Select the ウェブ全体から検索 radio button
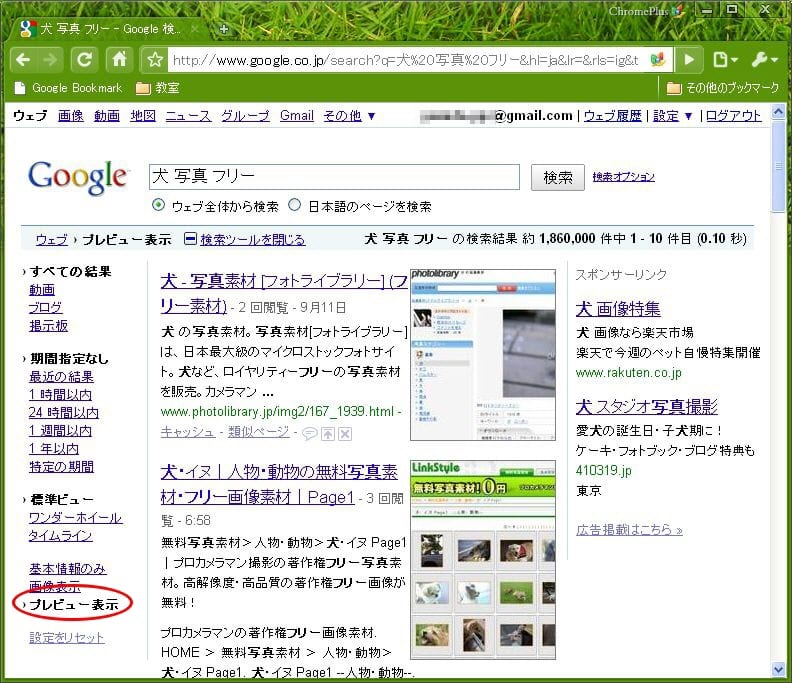Image resolution: width=792 pixels, height=683 pixels. (158, 206)
